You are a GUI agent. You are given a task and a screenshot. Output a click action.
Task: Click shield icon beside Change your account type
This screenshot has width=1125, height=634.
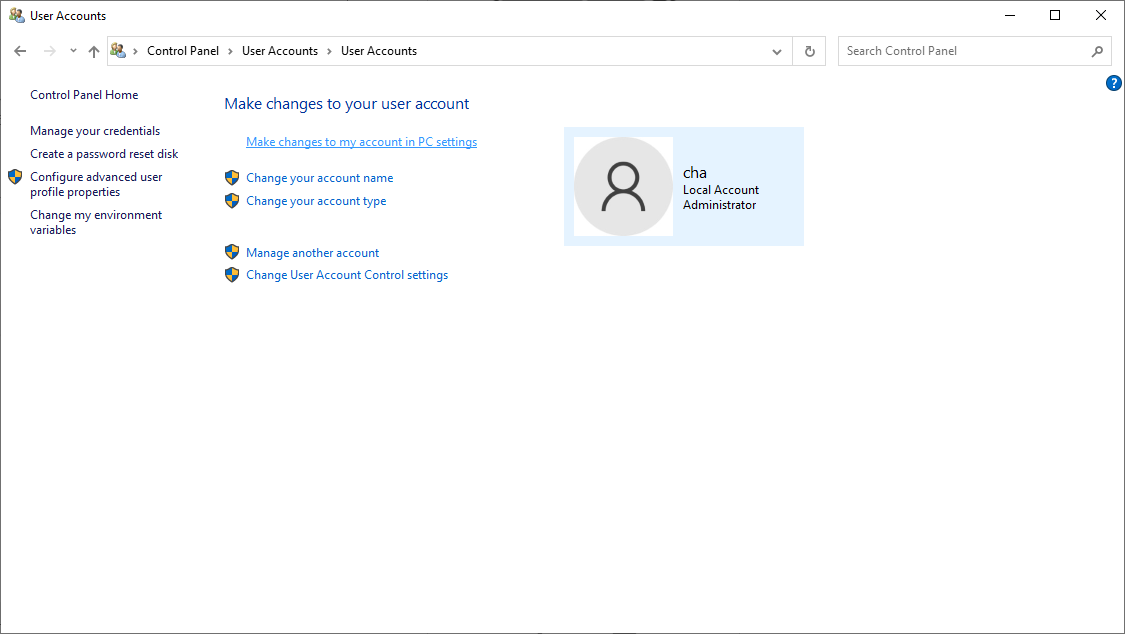pos(232,201)
